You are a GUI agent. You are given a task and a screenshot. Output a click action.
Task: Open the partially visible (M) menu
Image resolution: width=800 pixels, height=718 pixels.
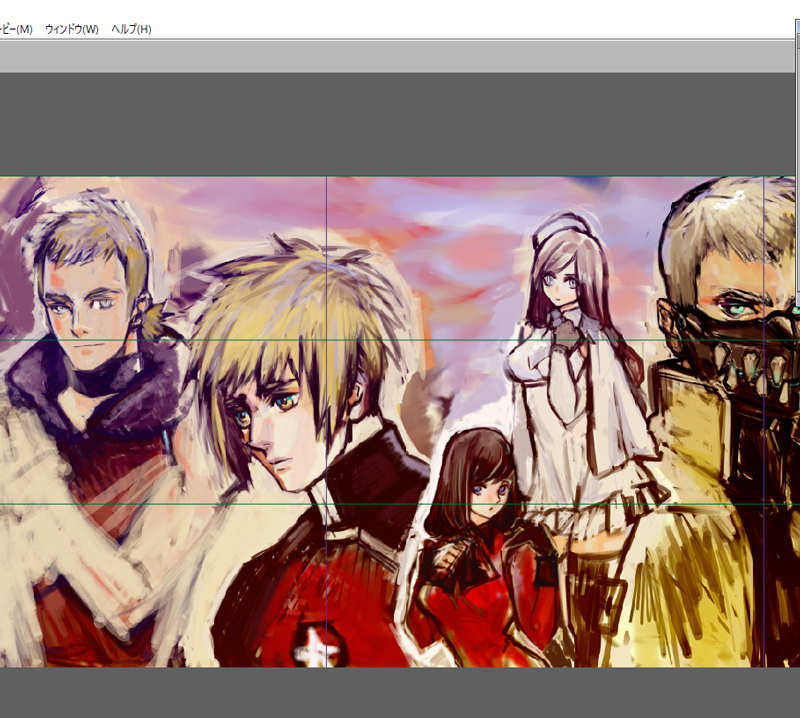16,29
